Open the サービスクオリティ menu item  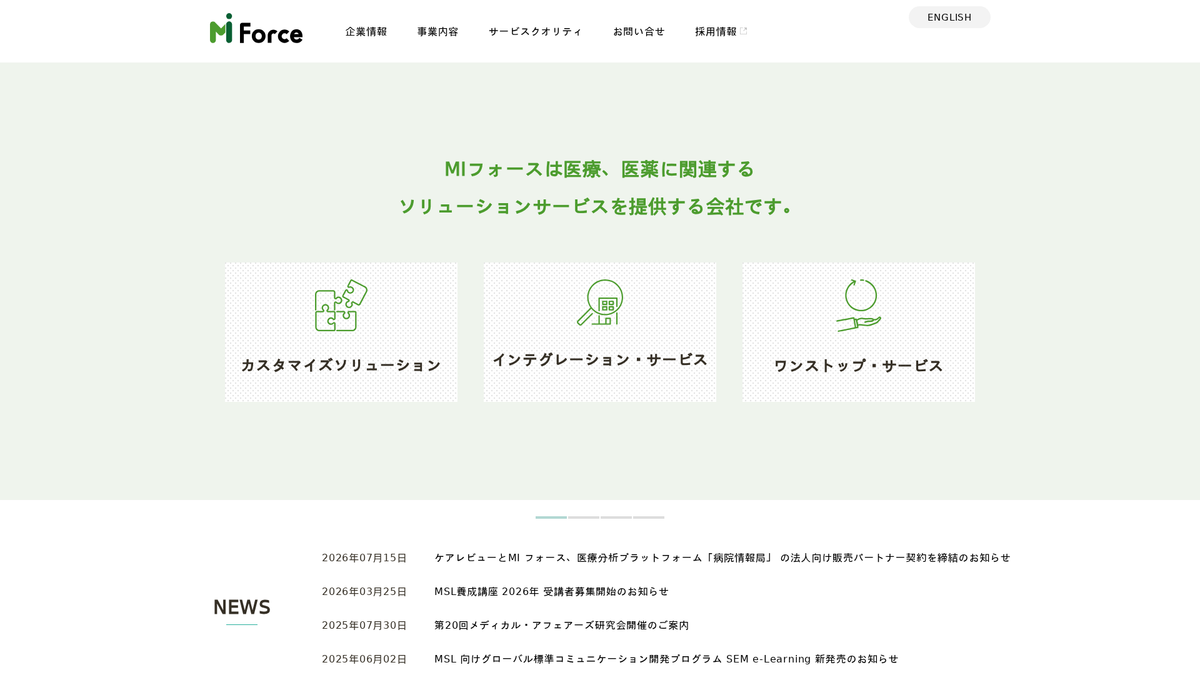coord(535,31)
